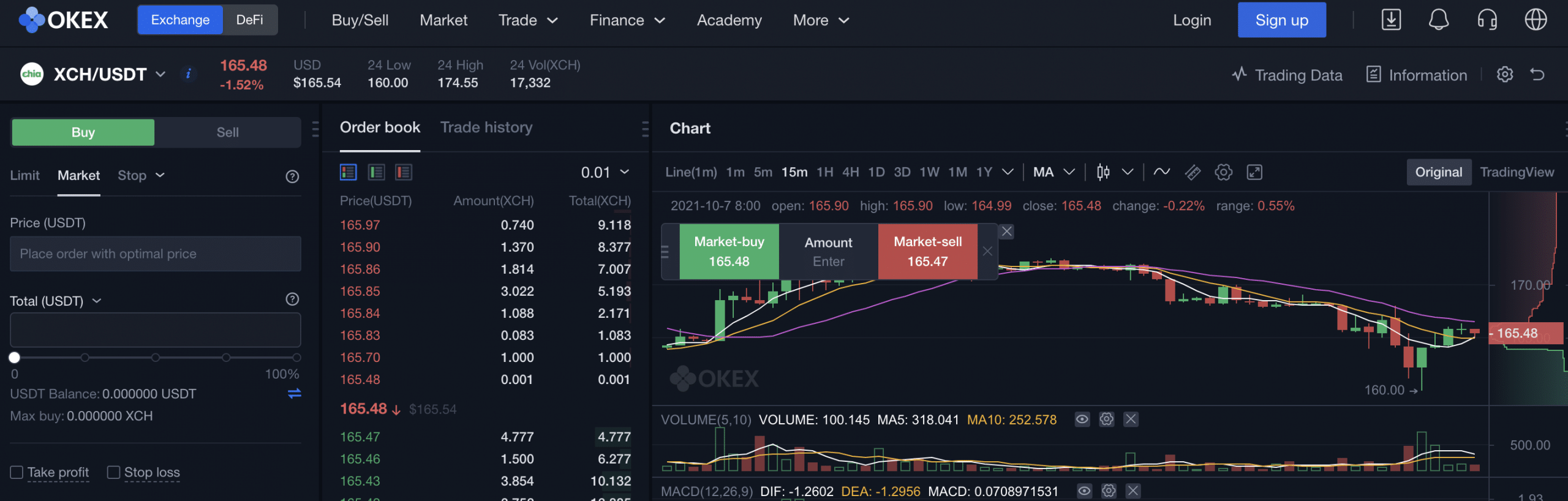Click the transfer funds arrows icon
Image resolution: width=1568 pixels, height=501 pixels.
295,393
